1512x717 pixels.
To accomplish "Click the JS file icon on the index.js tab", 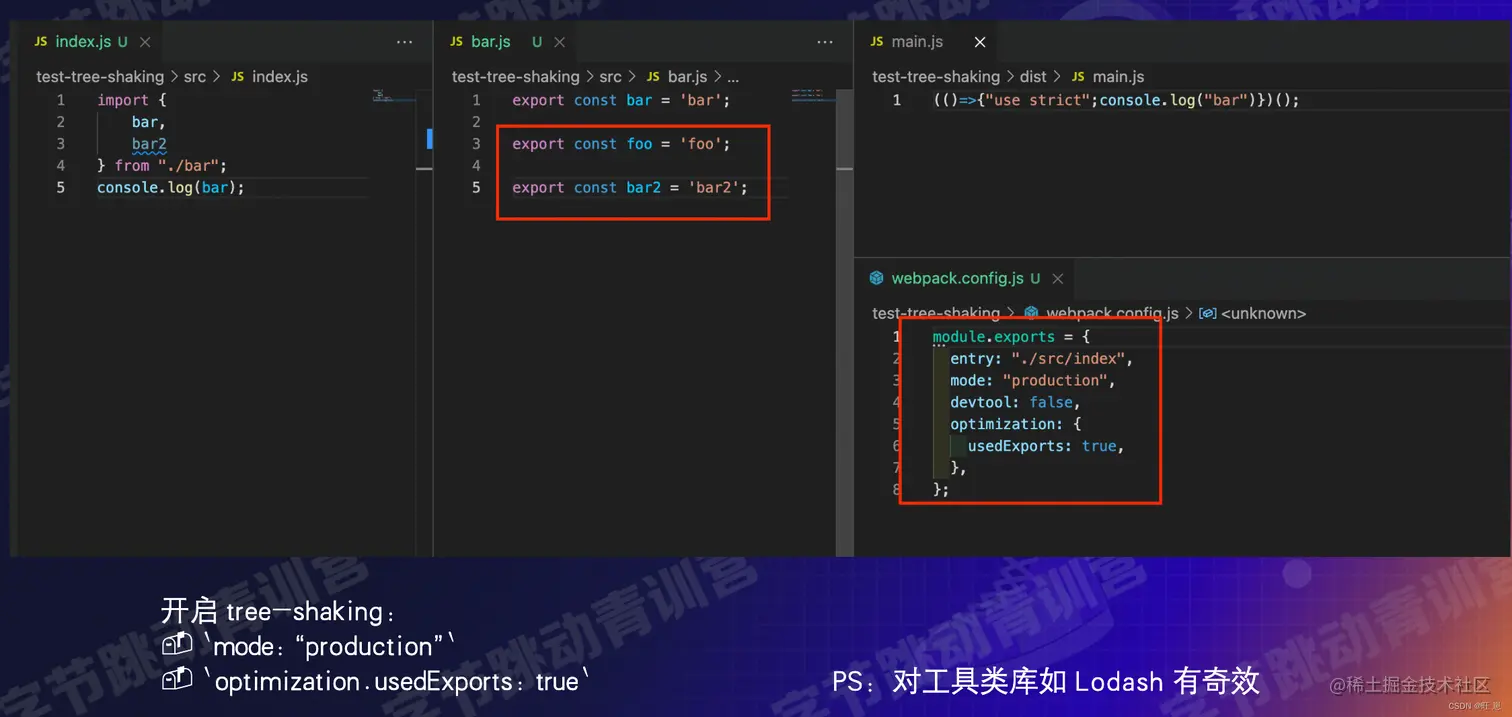I will [41, 42].
